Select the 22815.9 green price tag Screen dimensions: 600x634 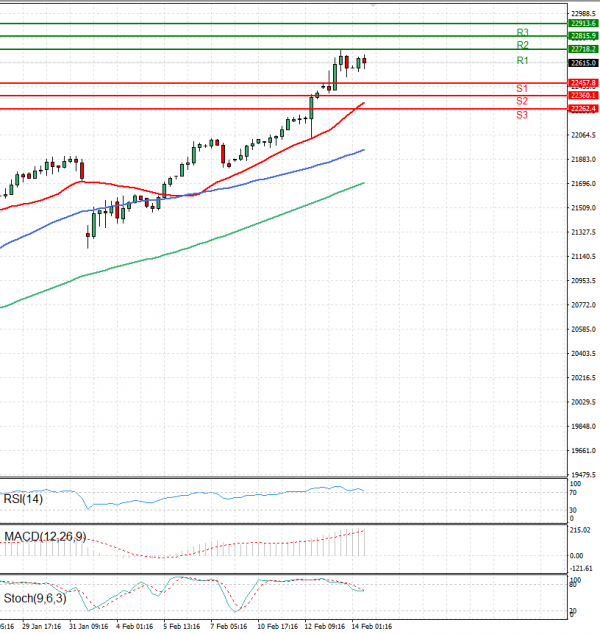click(583, 36)
